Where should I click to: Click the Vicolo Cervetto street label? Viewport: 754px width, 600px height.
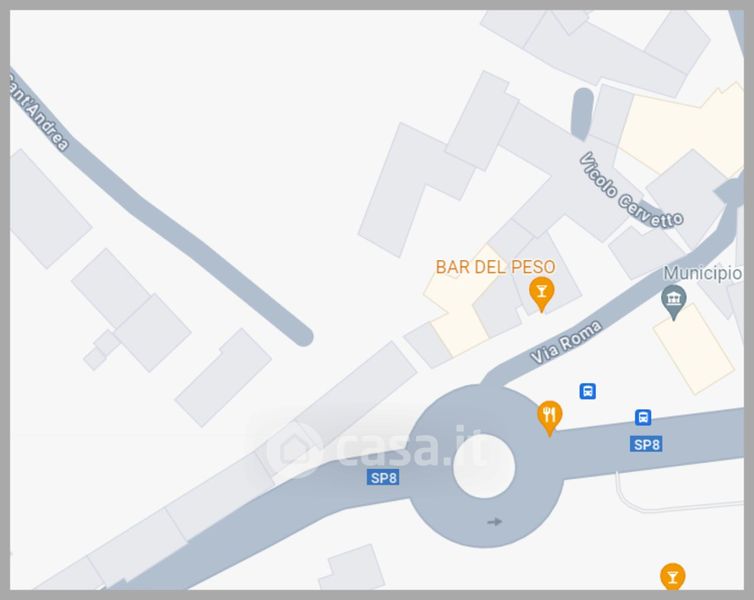click(x=630, y=190)
